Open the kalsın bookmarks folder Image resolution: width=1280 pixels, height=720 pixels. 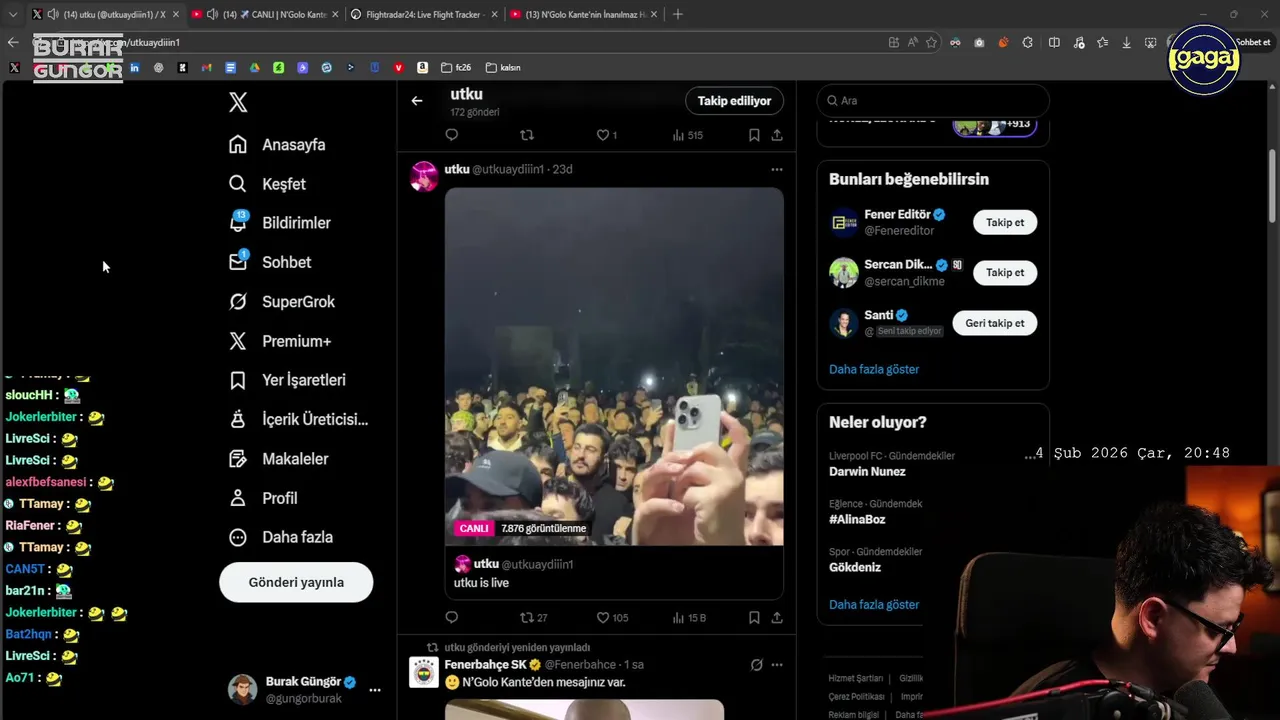[x=503, y=68]
